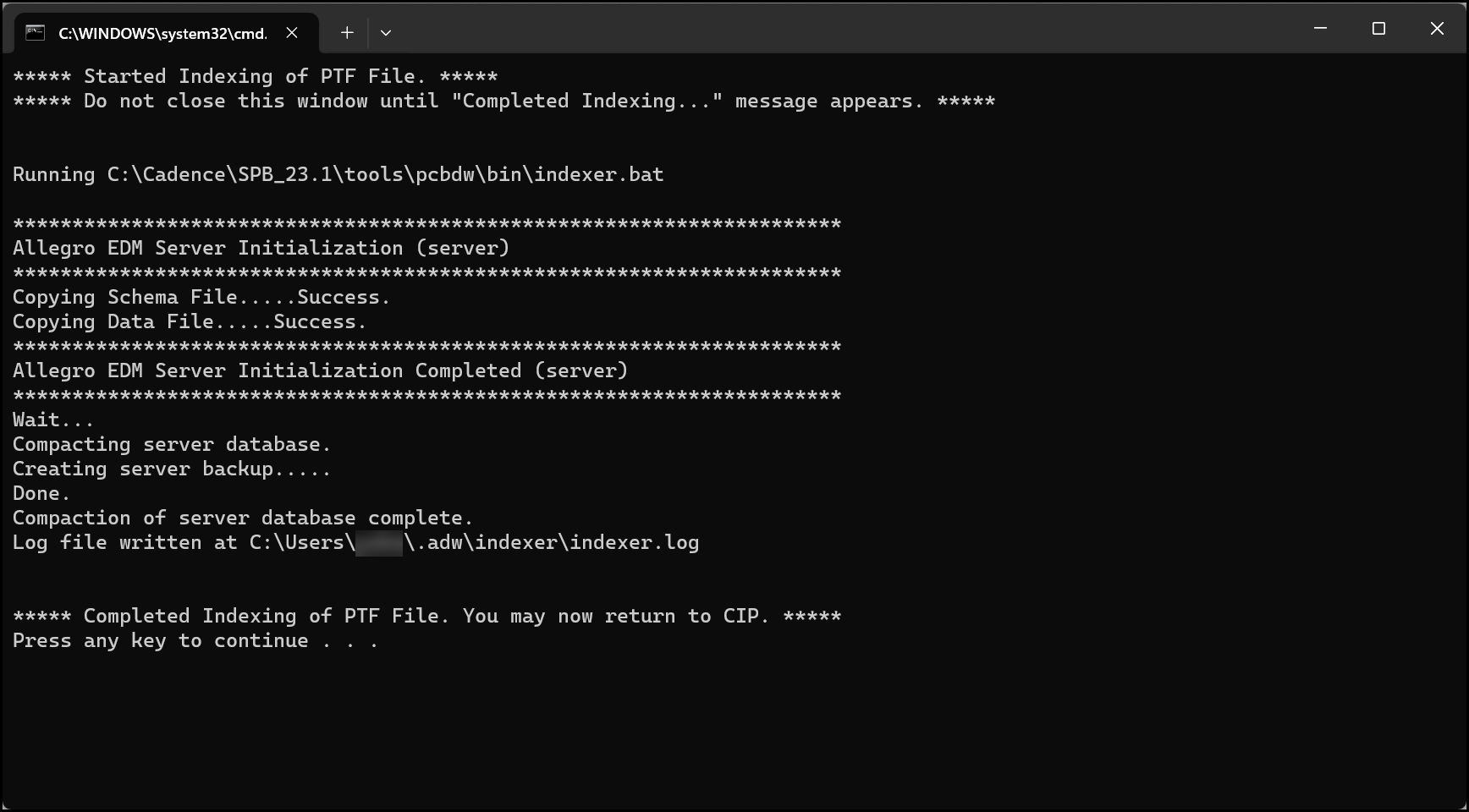Minimize the terminal window

pos(1320,29)
